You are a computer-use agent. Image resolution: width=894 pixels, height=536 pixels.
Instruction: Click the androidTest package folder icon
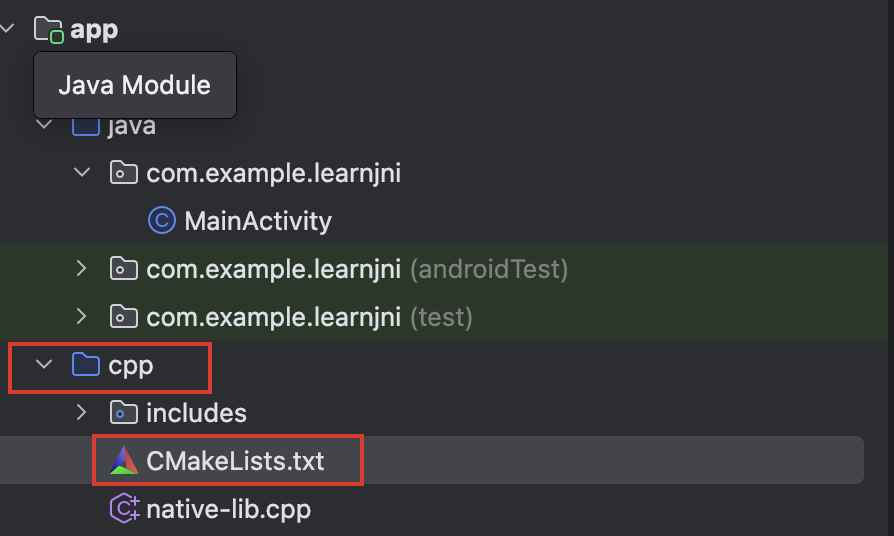pos(124,269)
